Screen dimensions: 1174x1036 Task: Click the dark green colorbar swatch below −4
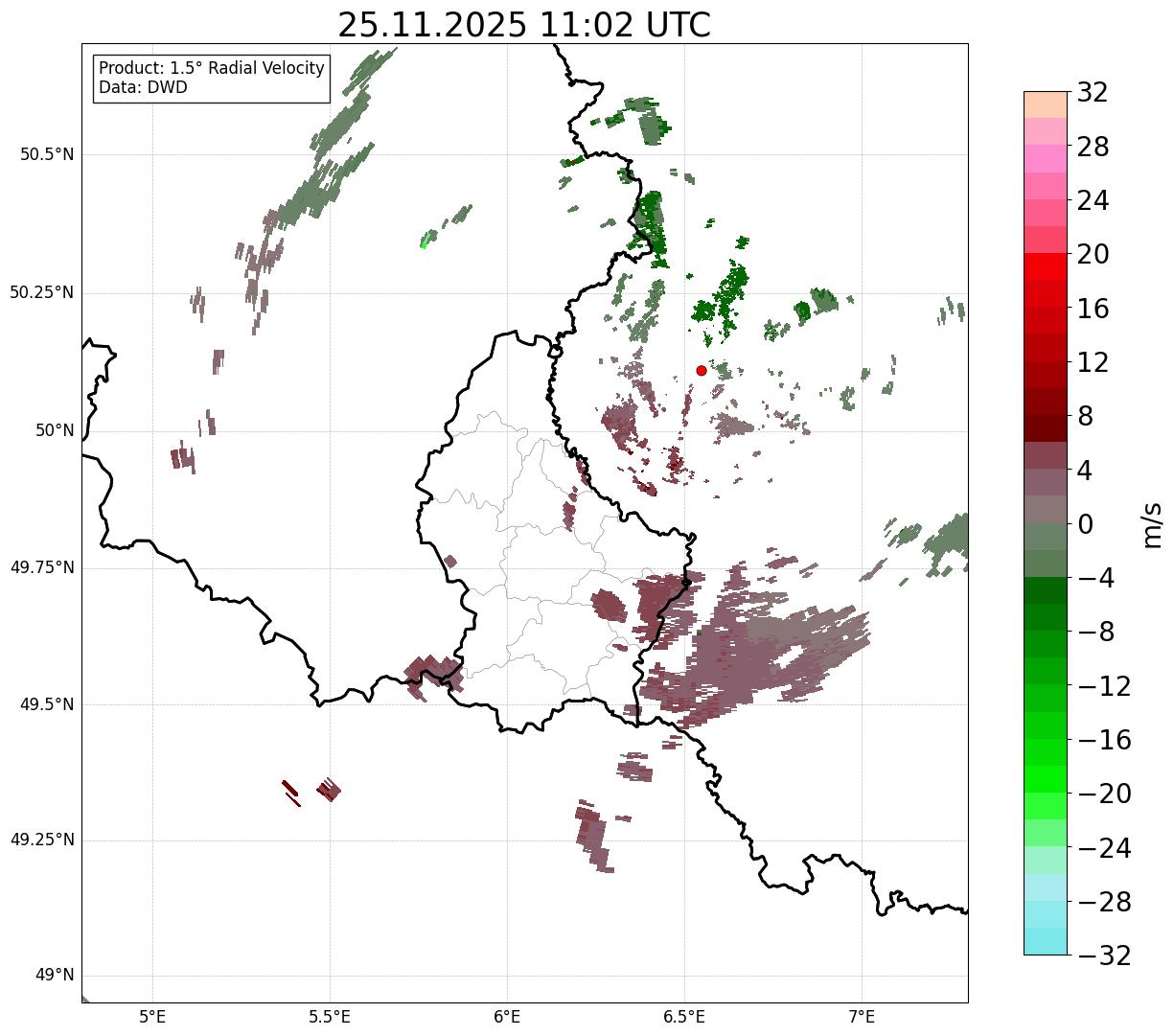pyautogui.click(x=1046, y=590)
